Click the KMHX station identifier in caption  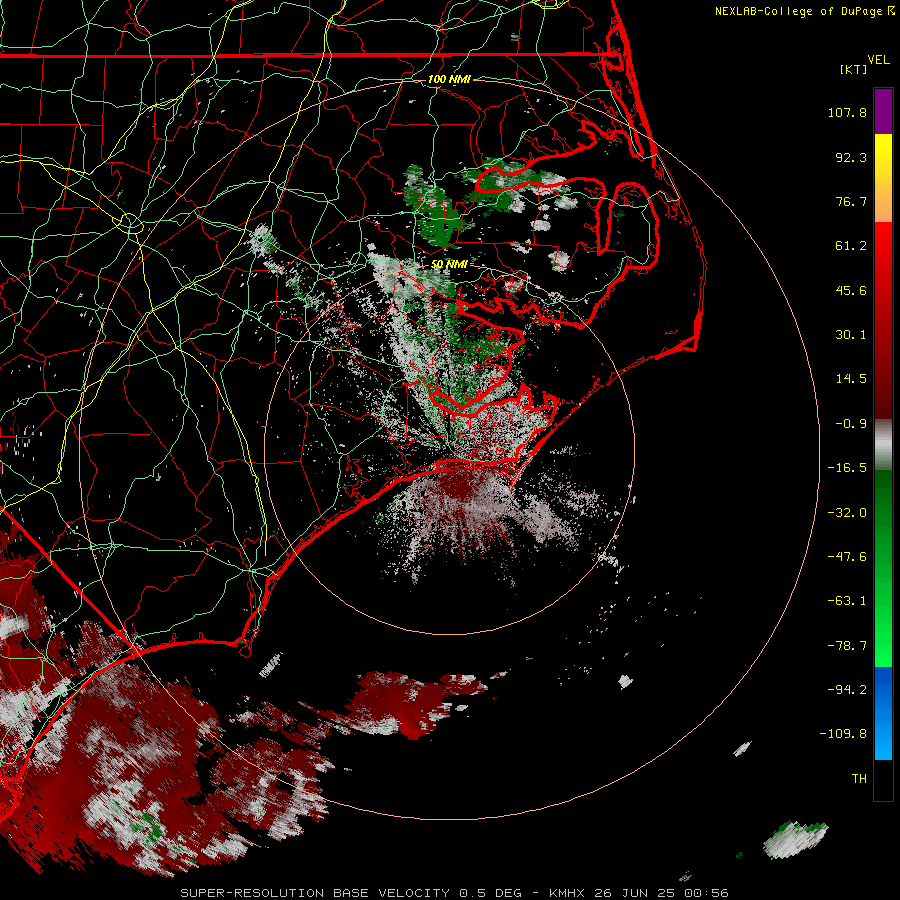[x=567, y=893]
